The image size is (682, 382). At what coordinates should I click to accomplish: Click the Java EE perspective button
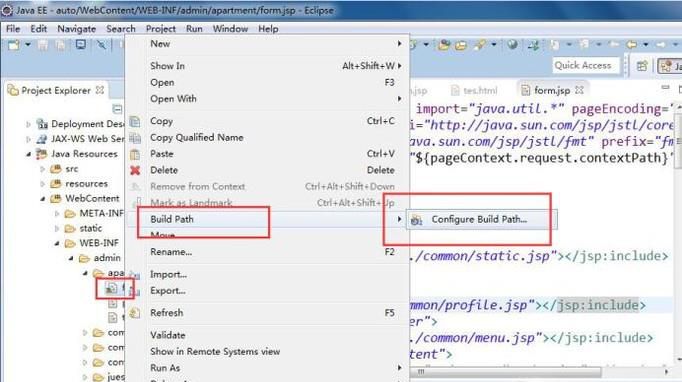(670, 66)
